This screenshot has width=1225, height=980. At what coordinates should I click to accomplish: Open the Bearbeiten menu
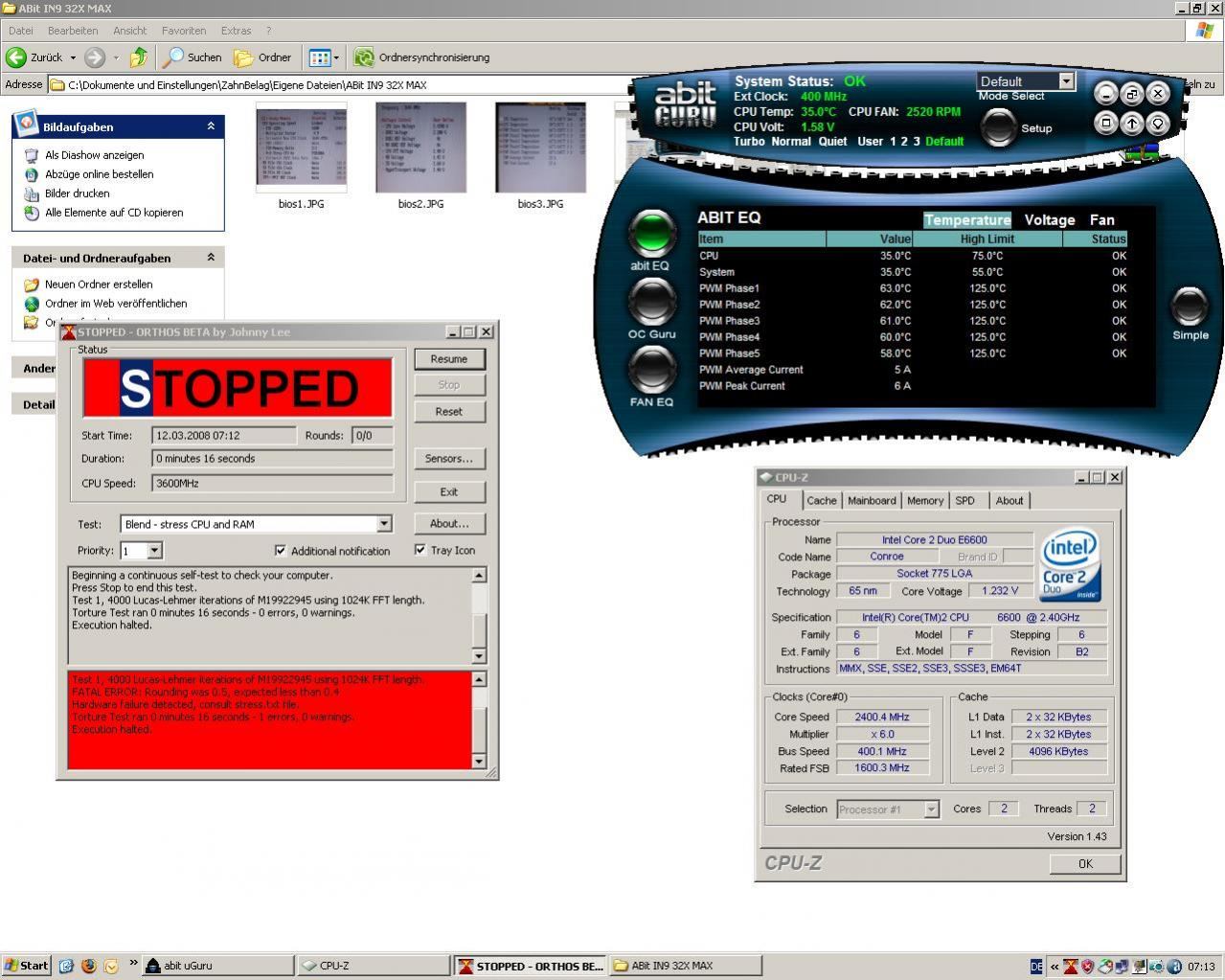point(73,31)
